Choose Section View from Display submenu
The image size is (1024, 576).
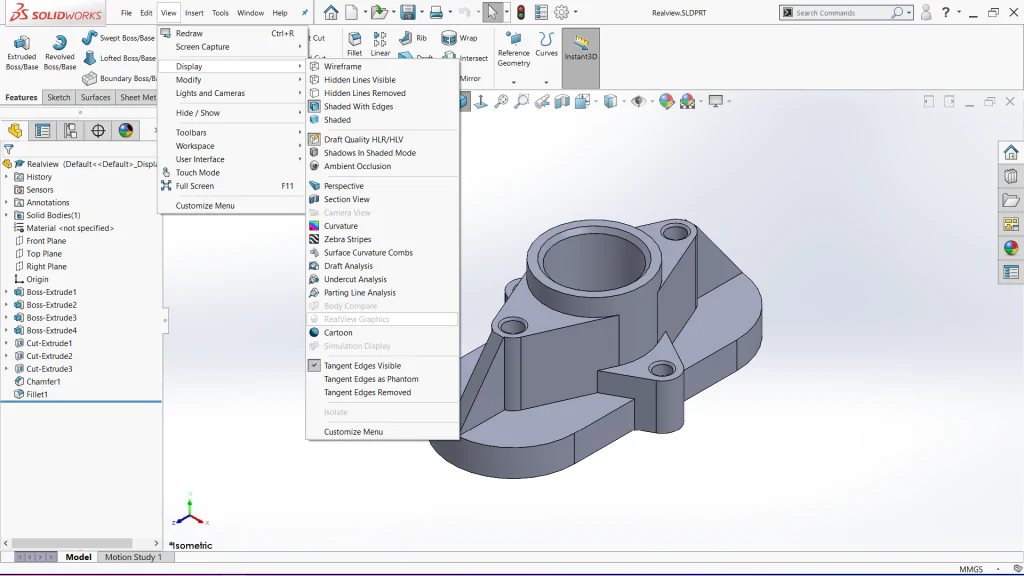tap(347, 199)
